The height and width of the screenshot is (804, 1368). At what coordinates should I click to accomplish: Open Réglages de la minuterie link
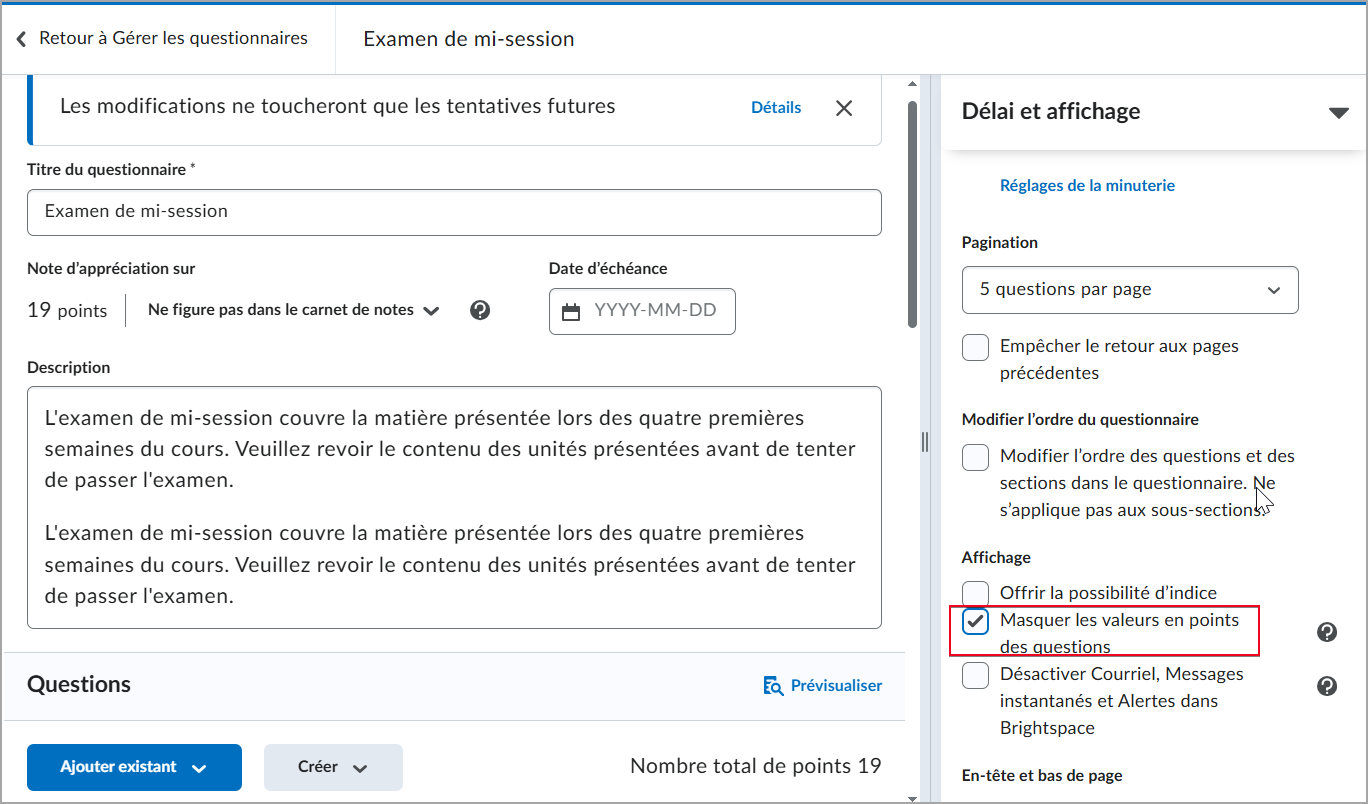click(x=1087, y=185)
